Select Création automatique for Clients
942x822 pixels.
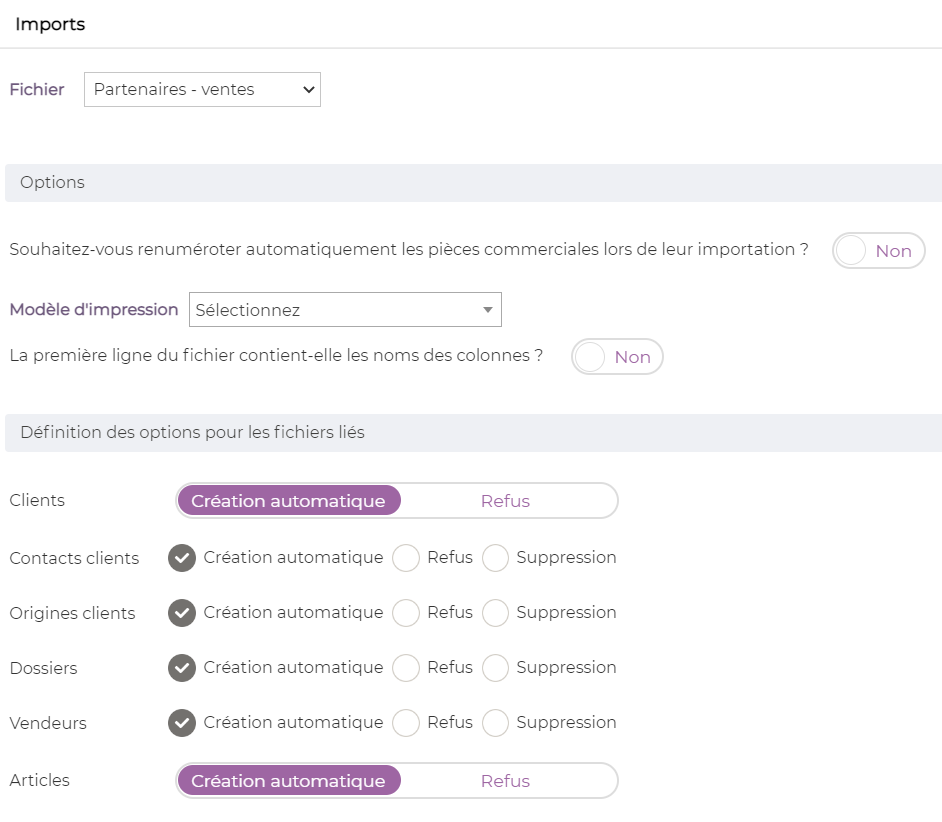tap(289, 501)
